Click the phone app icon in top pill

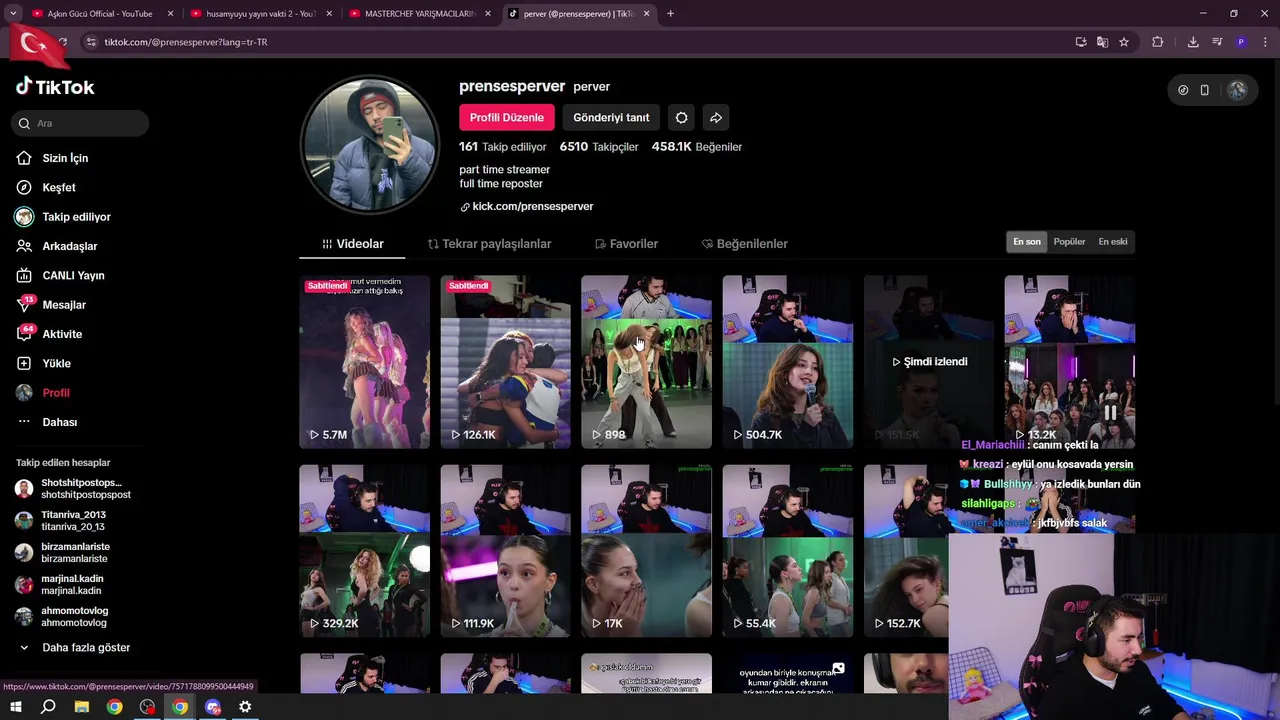tap(1205, 90)
